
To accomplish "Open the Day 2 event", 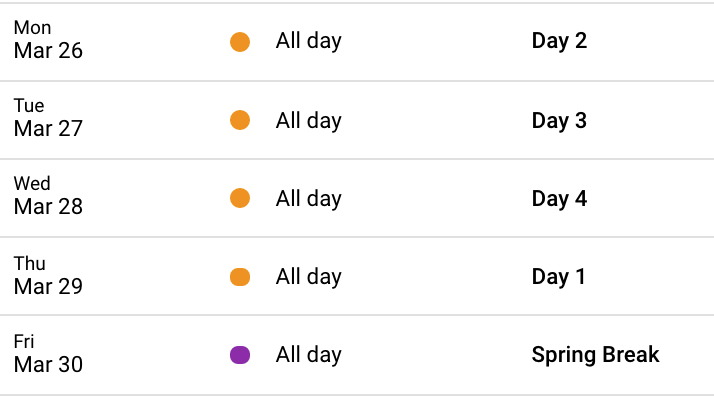I will (559, 41).
